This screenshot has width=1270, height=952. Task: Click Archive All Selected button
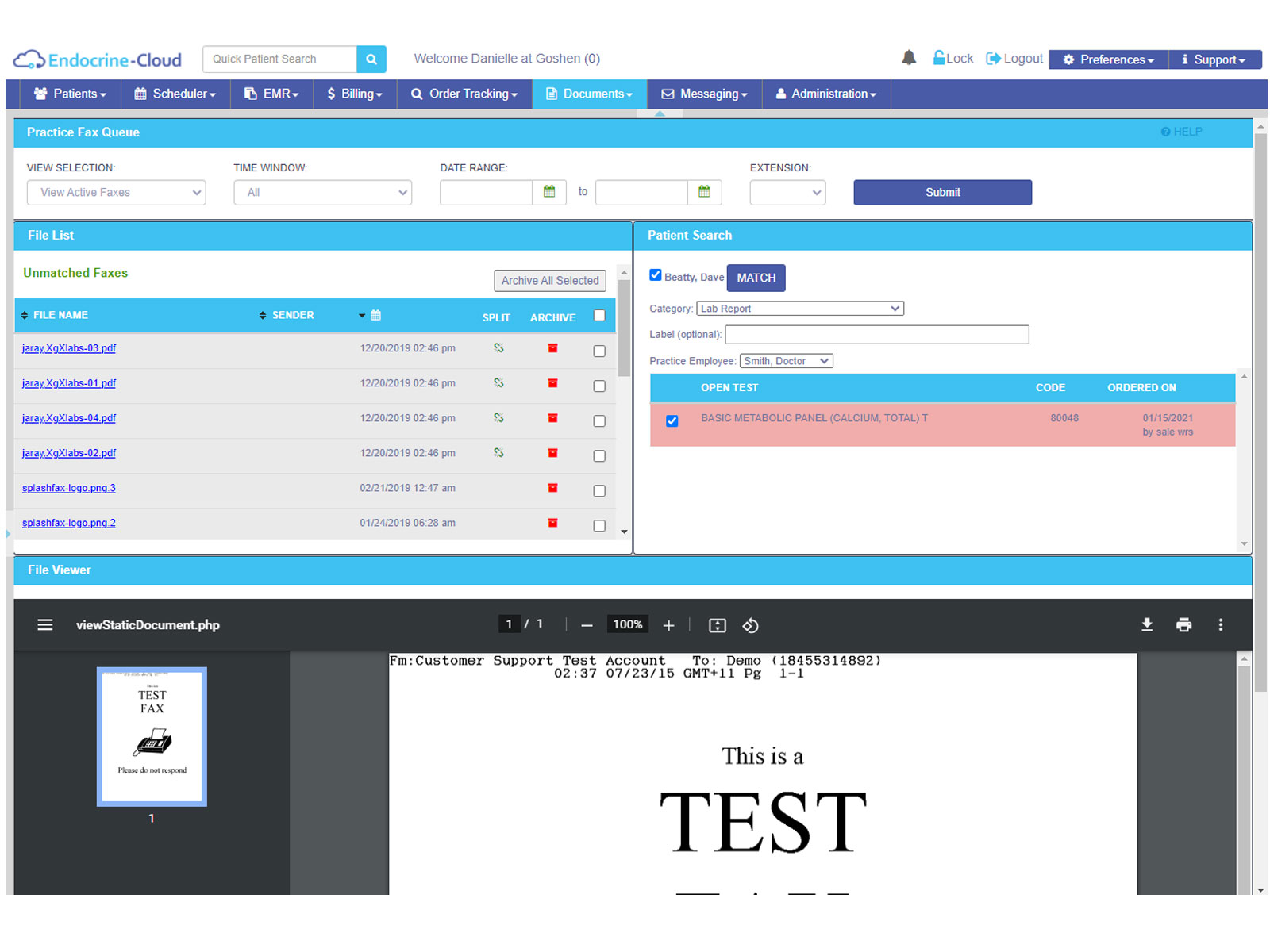click(x=550, y=281)
